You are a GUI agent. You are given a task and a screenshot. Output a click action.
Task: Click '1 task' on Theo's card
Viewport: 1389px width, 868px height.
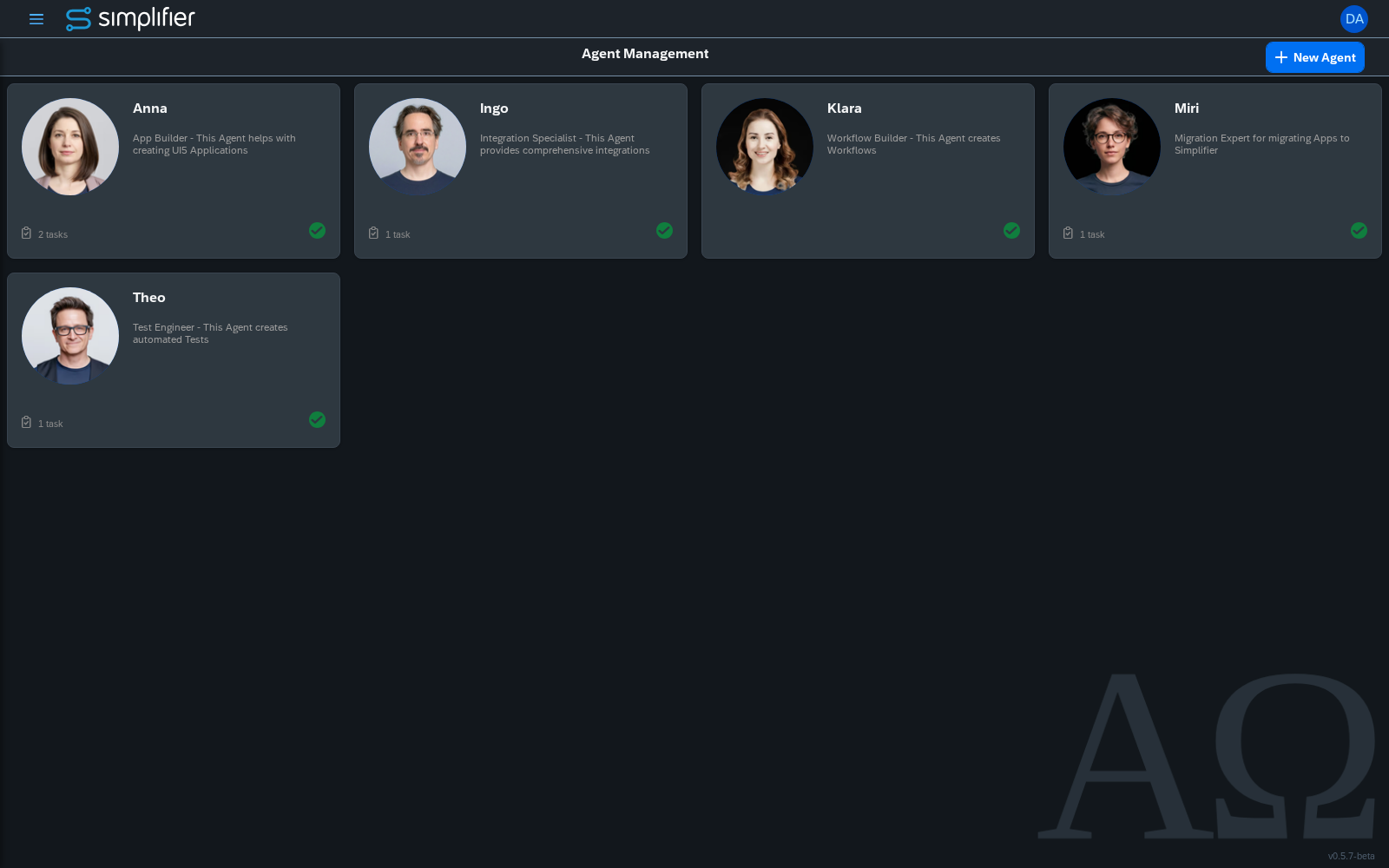coord(50,424)
